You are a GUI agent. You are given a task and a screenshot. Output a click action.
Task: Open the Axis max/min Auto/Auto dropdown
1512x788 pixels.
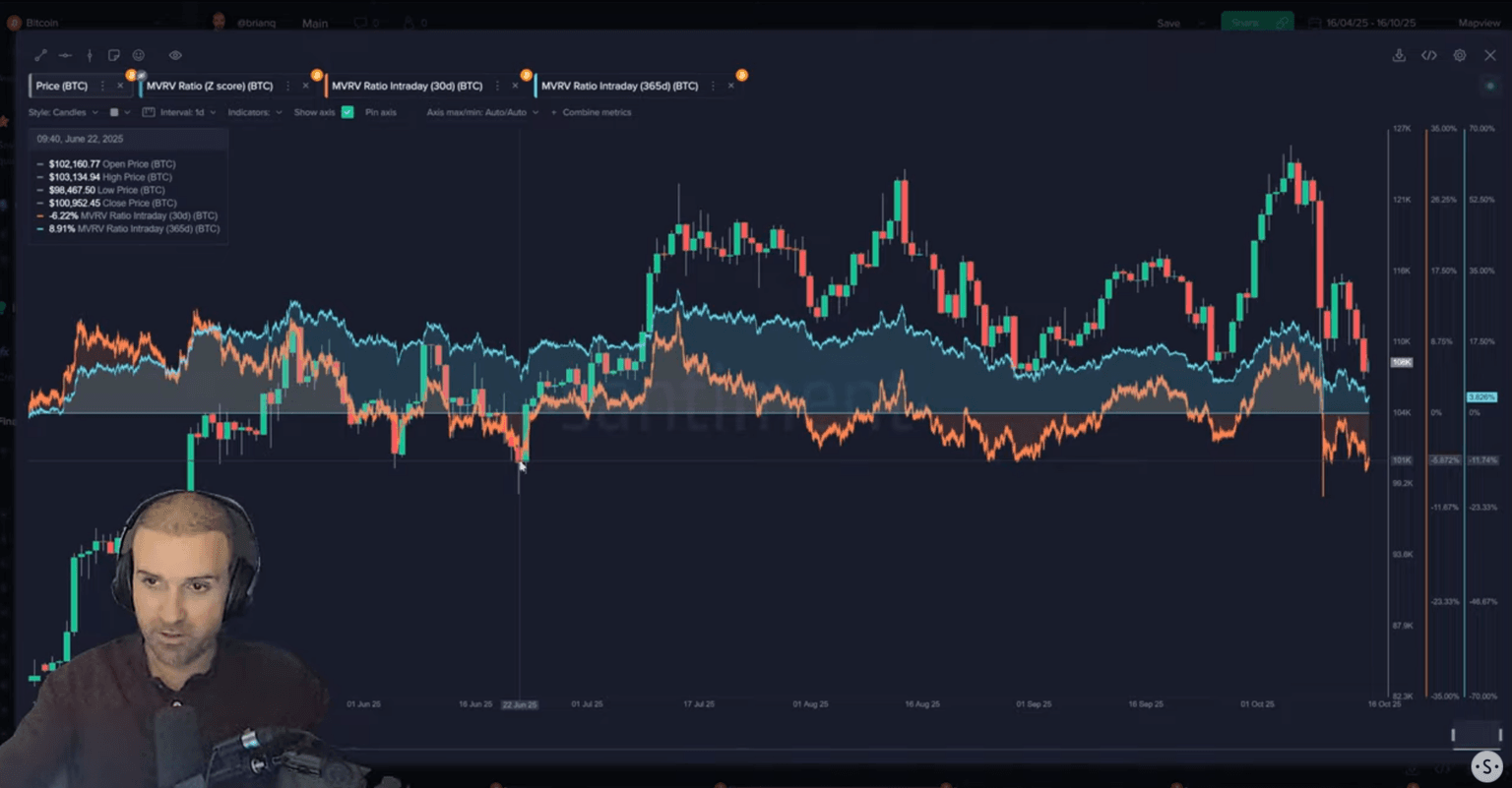482,112
